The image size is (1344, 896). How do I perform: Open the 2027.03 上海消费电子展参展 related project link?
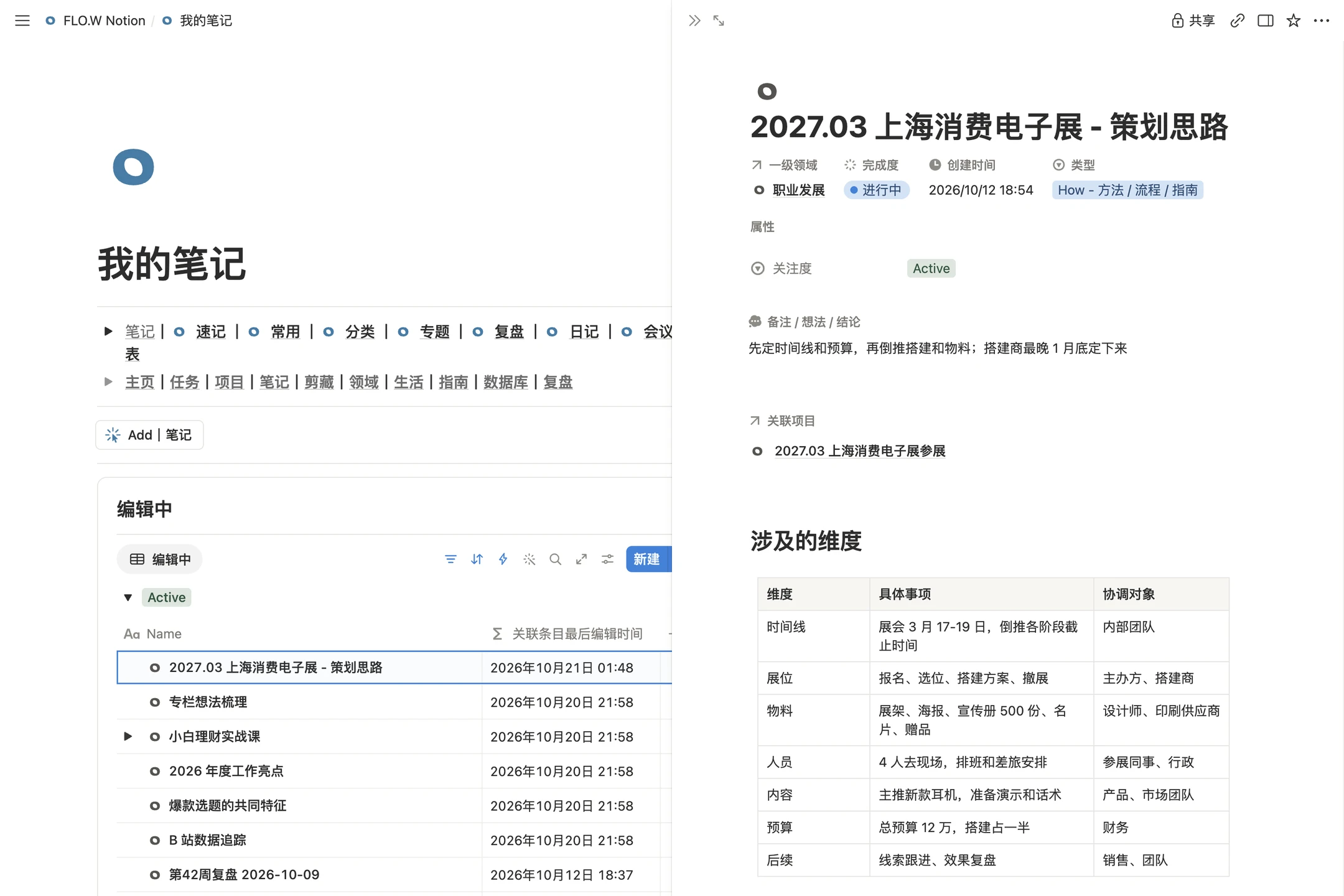860,450
